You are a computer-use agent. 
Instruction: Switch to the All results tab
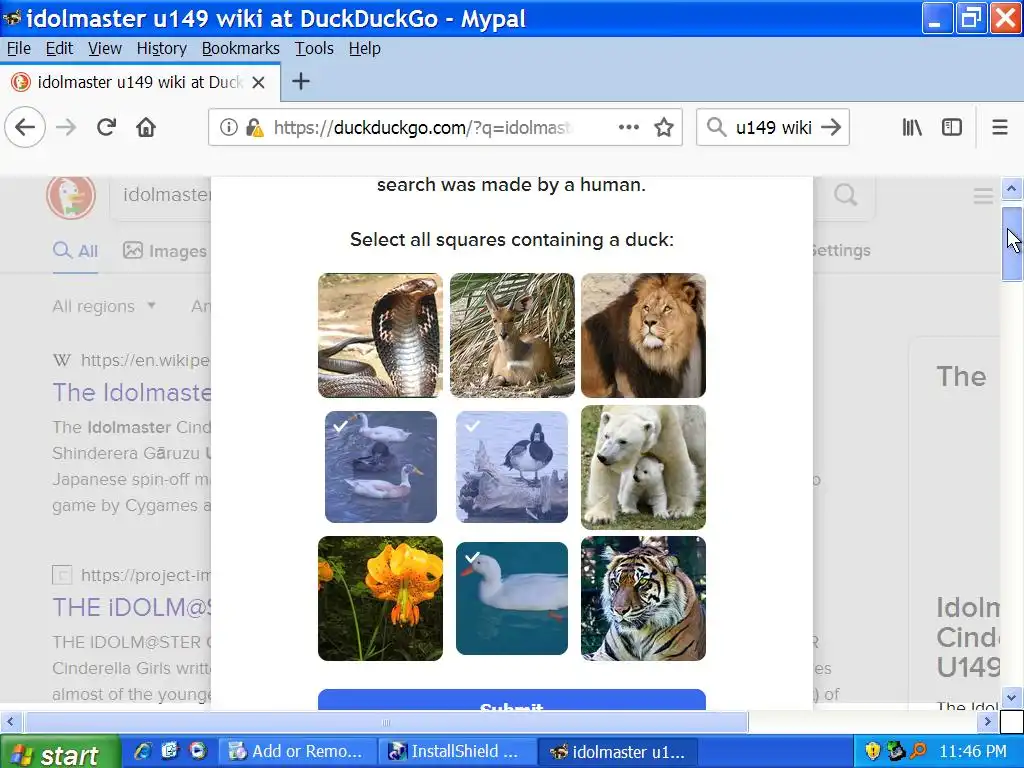click(x=75, y=251)
